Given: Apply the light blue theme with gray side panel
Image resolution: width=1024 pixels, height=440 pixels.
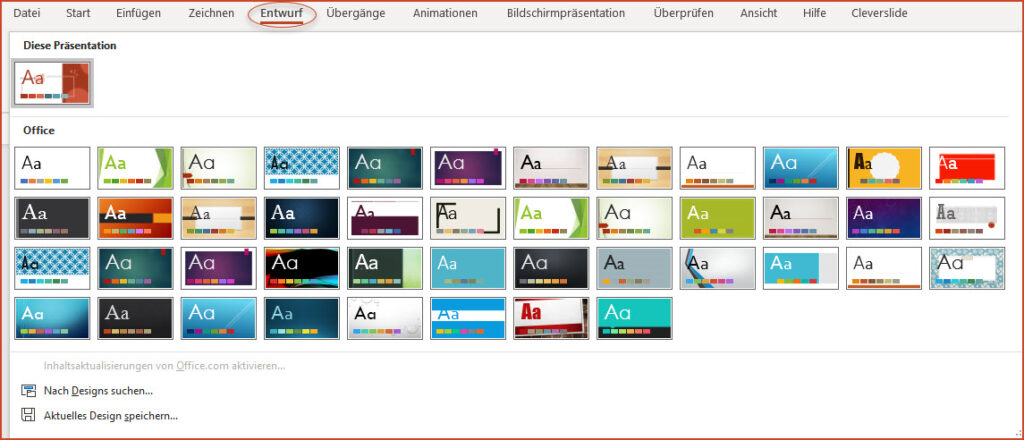Looking at the screenshot, I should coord(801,268).
